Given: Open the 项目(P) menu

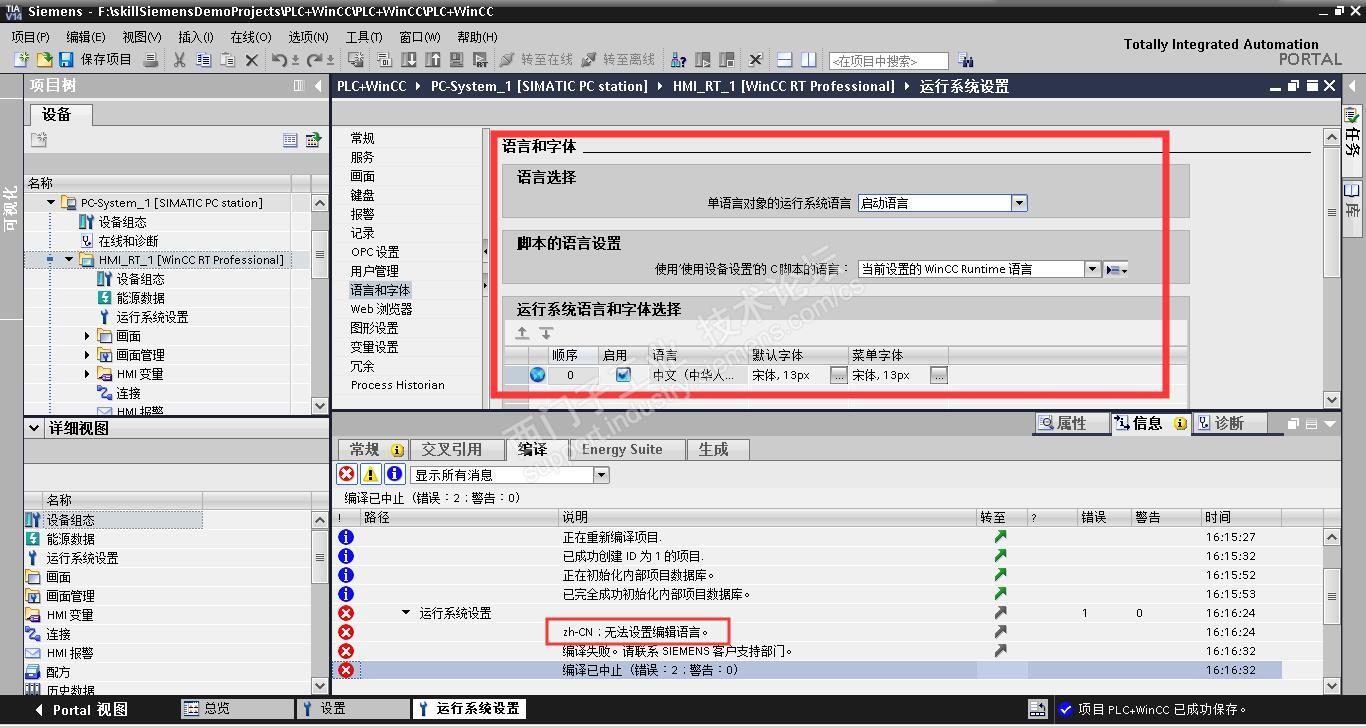Looking at the screenshot, I should tap(31, 37).
